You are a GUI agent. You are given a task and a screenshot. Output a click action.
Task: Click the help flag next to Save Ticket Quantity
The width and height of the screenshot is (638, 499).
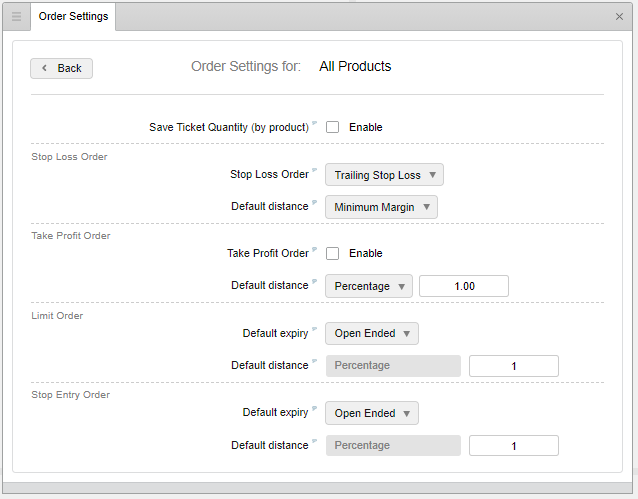[314, 123]
